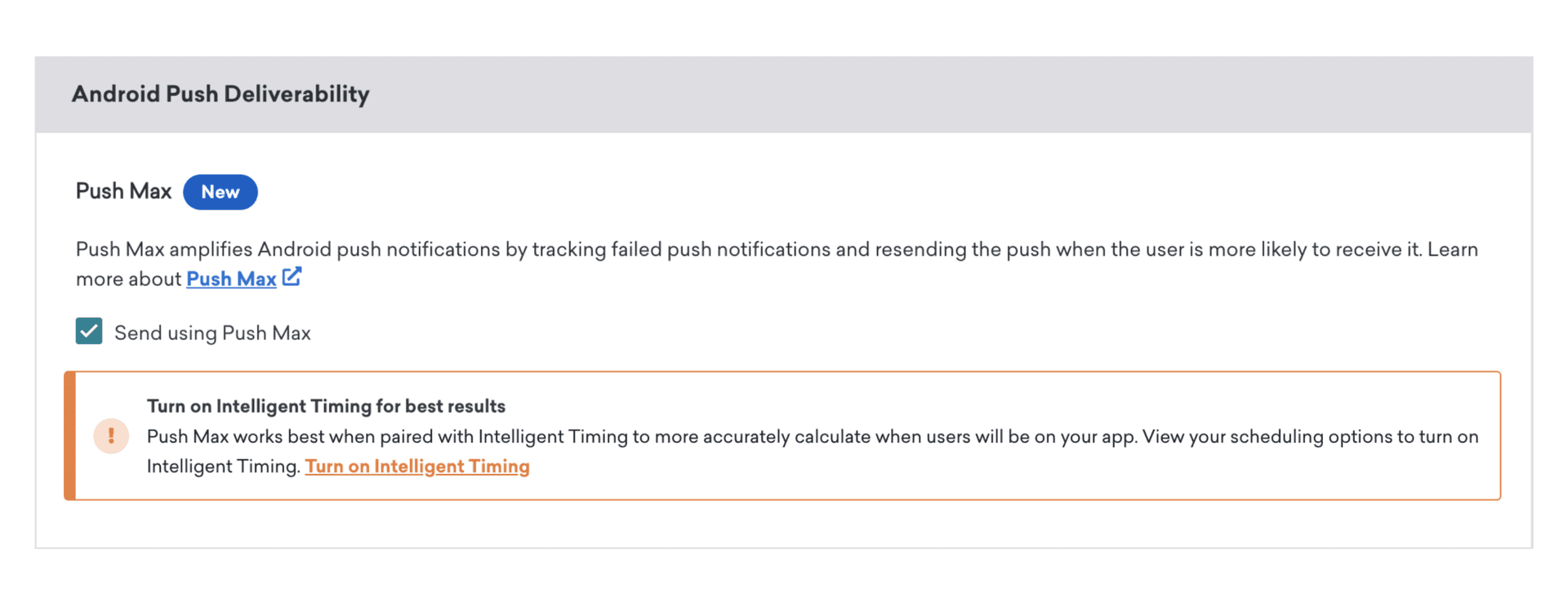Click the white card area below the alert
This screenshot has height=612, width=1568.
(x=784, y=524)
